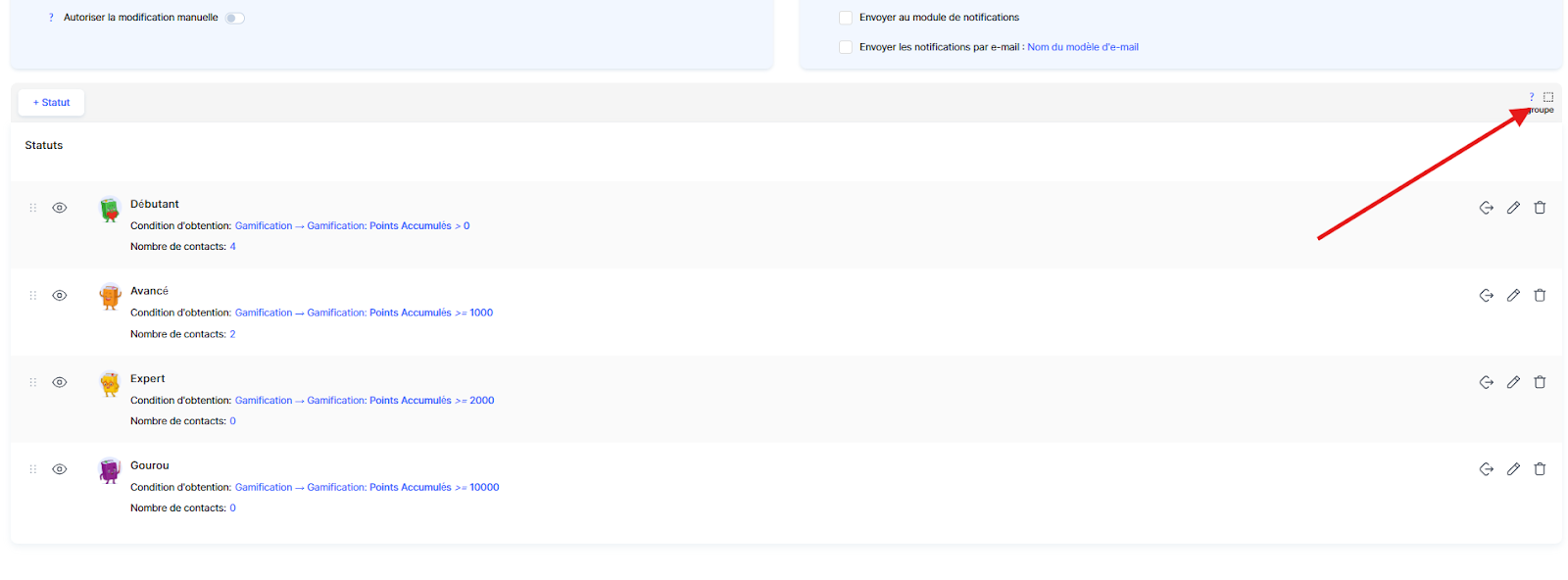Grab drag handle of Expert row
The height and width of the screenshot is (580, 1568).
point(32,382)
